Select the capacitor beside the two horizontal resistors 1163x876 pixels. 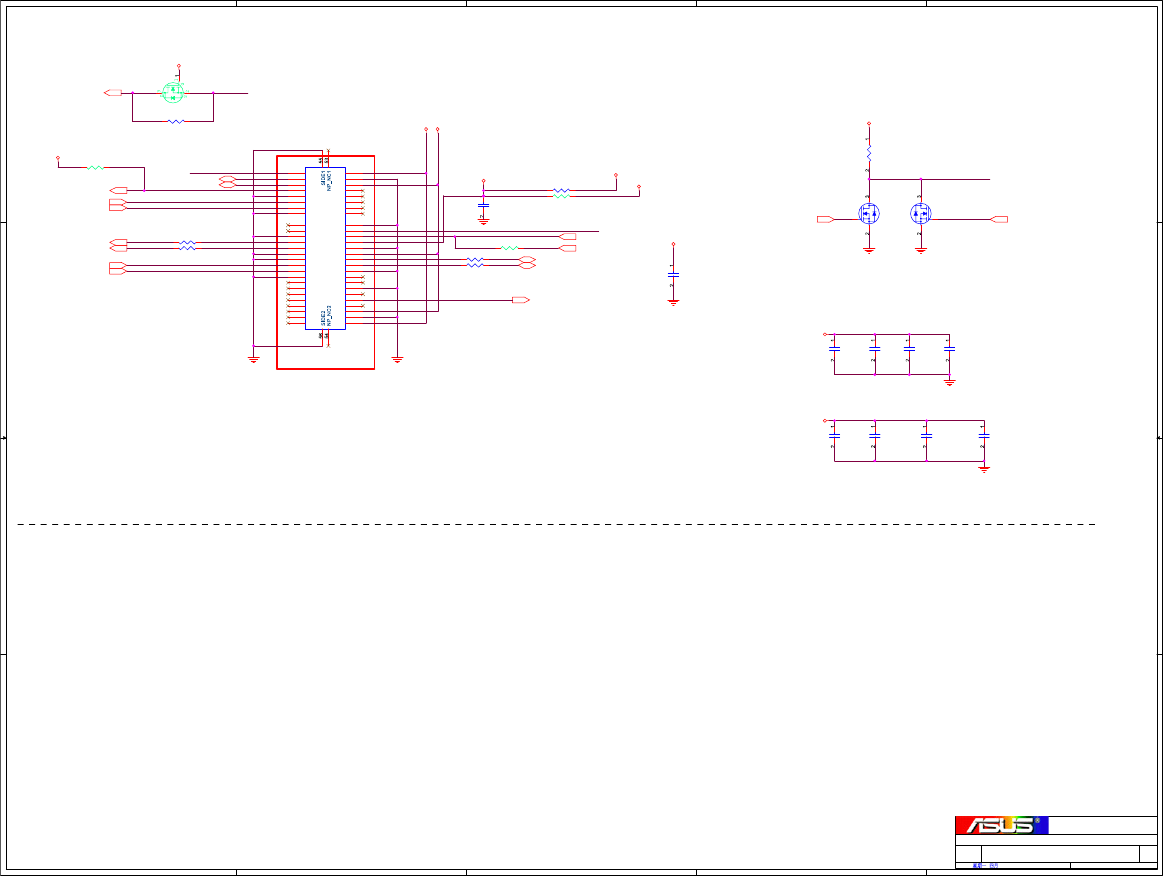(484, 205)
